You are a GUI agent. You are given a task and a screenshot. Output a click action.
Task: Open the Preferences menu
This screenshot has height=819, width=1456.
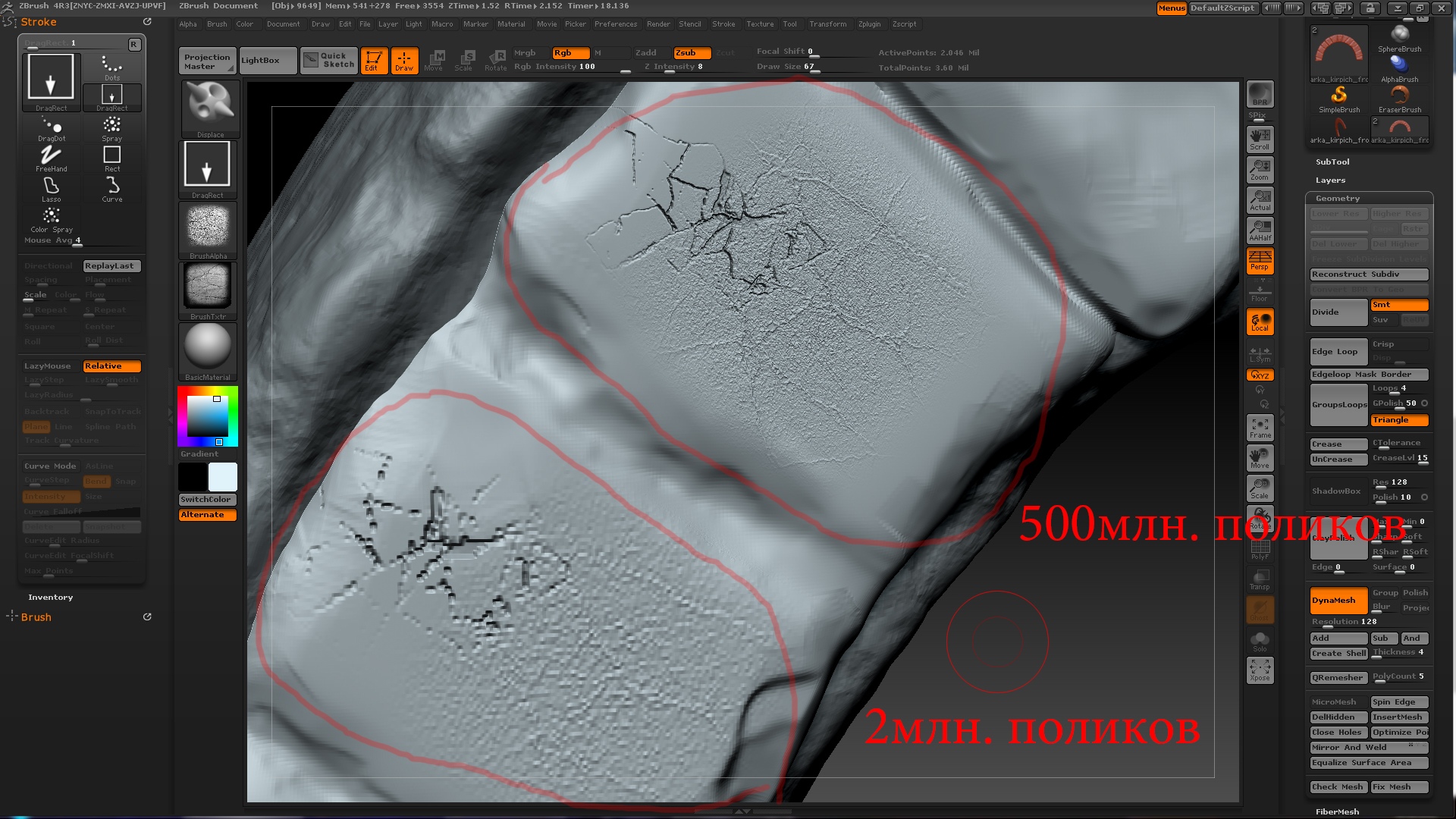pos(615,24)
